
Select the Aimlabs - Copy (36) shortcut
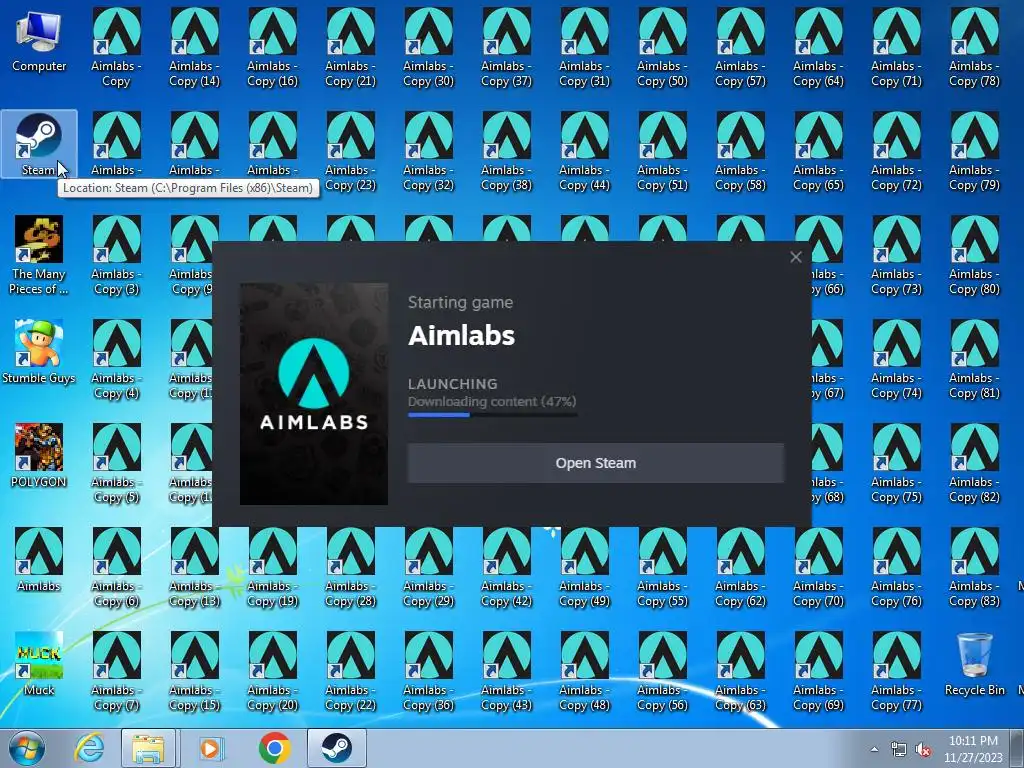click(428, 671)
